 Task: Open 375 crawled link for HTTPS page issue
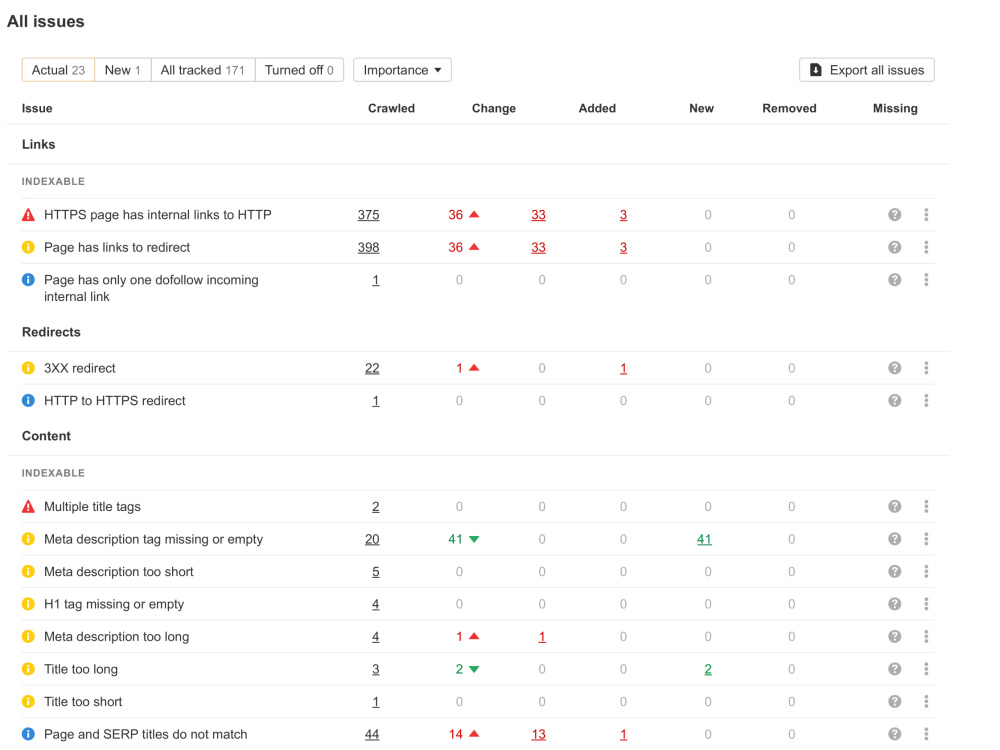(369, 215)
